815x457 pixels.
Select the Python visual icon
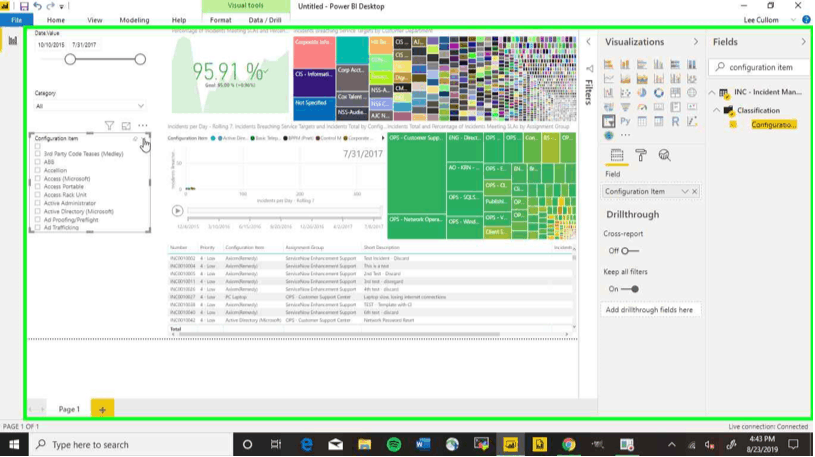tap(625, 121)
